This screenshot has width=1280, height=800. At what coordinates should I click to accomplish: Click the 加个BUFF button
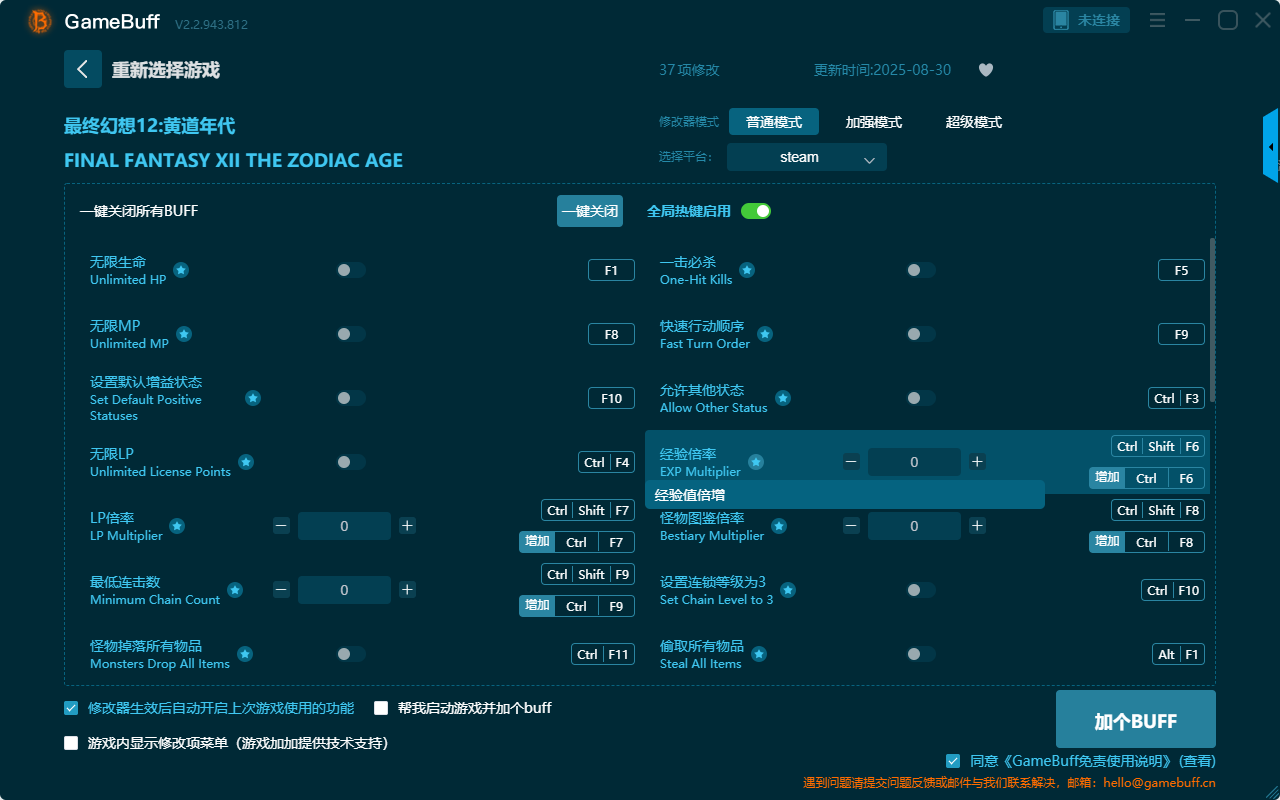[x=1136, y=719]
